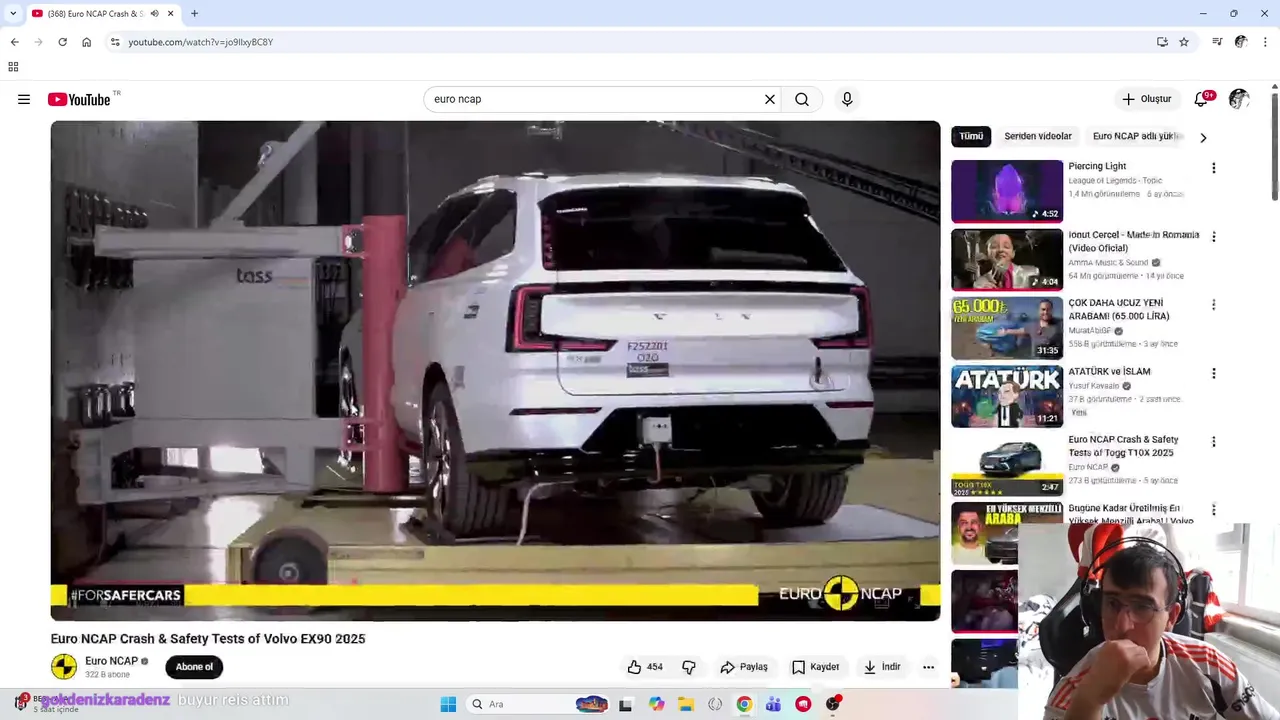
Task: Go to YouTube home via logo
Action: (x=79, y=99)
